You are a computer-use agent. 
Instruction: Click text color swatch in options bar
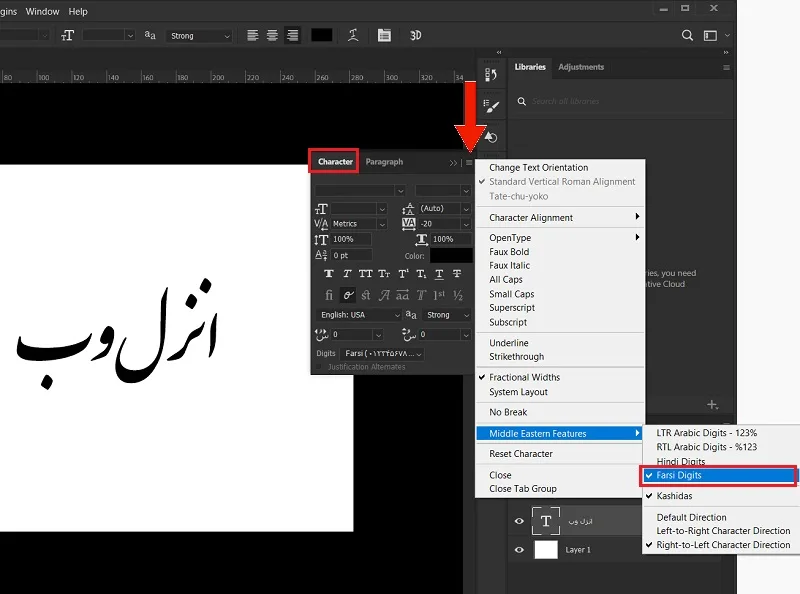(321, 35)
